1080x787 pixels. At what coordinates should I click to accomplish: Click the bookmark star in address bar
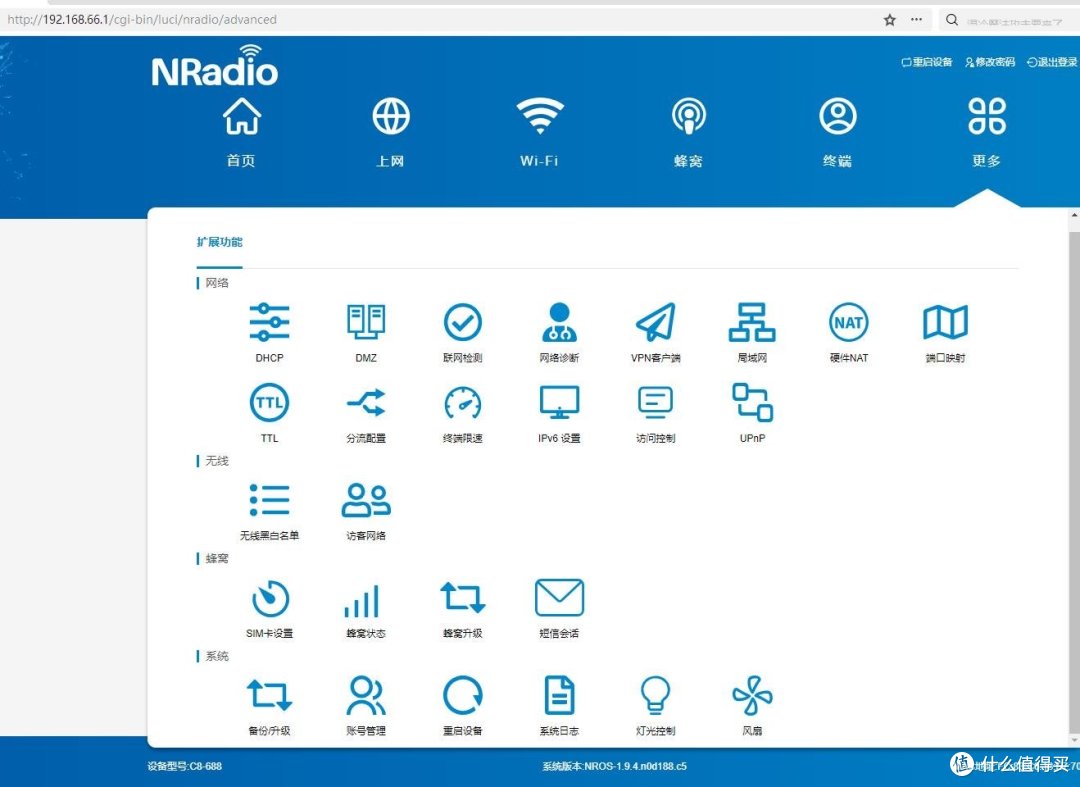(890, 20)
